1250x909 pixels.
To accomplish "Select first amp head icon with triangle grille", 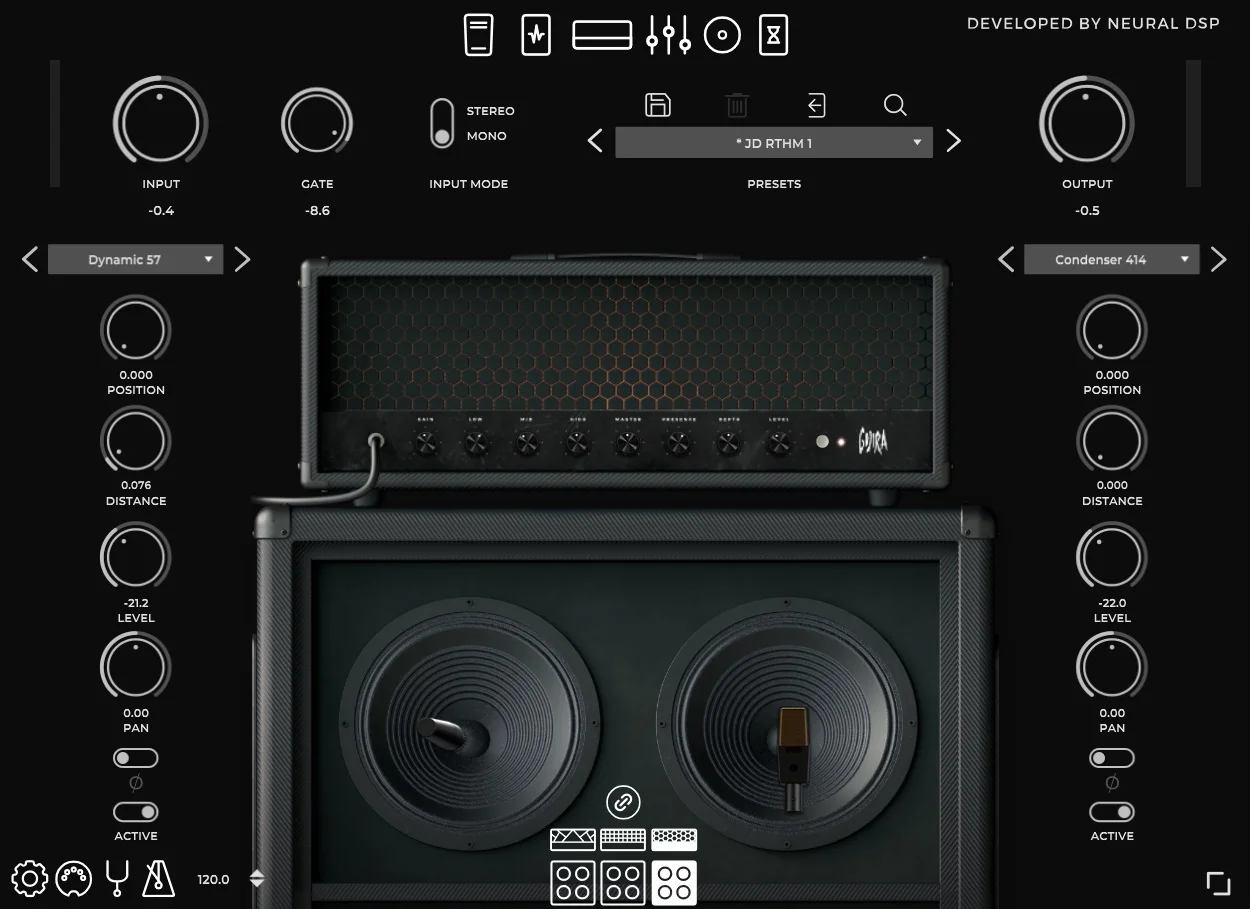I will pyautogui.click(x=573, y=839).
